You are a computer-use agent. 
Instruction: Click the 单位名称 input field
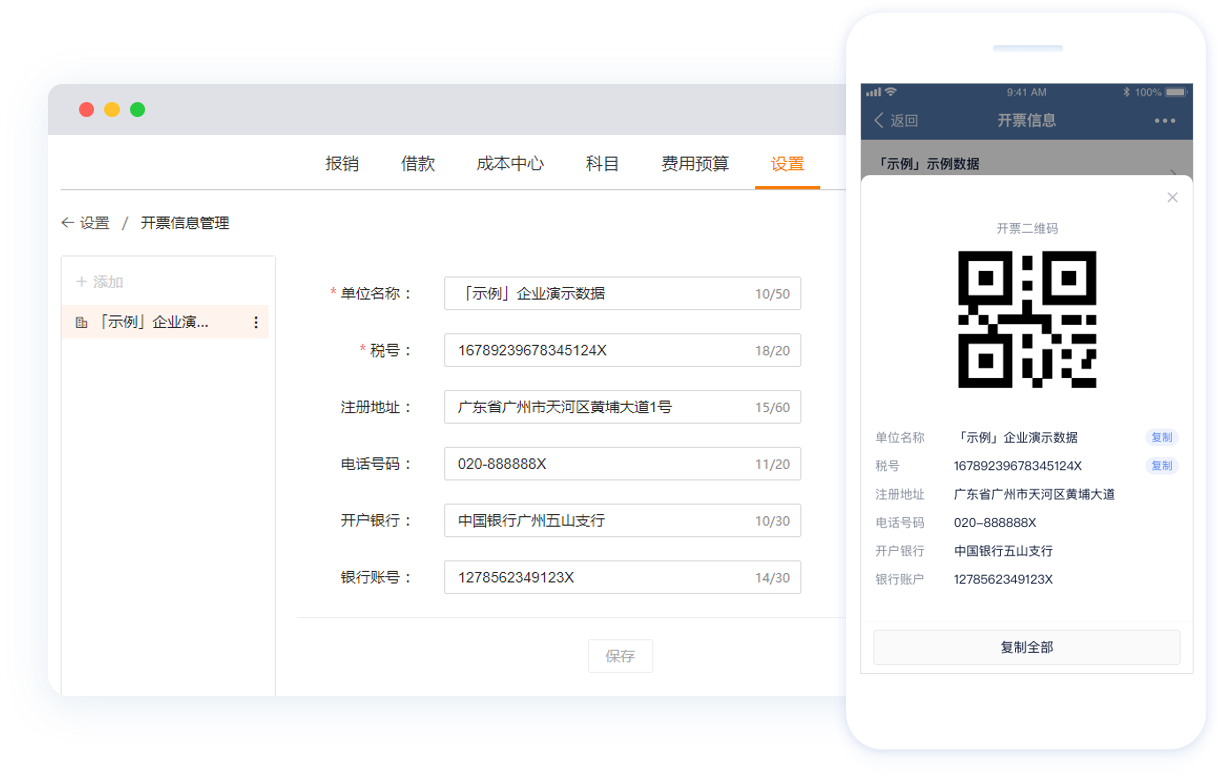600,294
